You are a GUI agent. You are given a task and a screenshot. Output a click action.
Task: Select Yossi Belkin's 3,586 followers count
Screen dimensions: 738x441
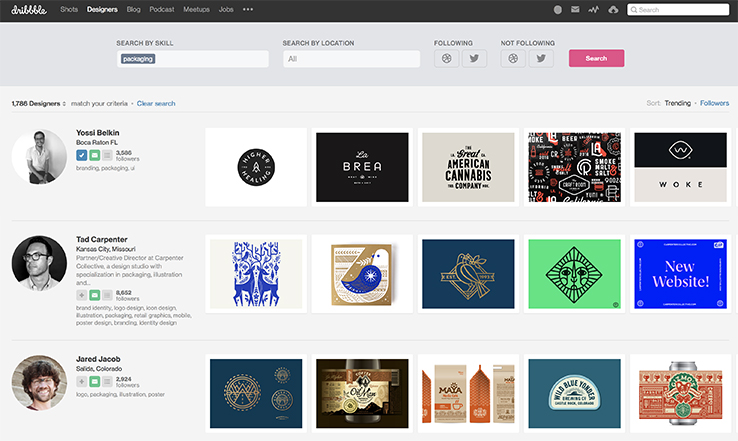click(x=128, y=156)
